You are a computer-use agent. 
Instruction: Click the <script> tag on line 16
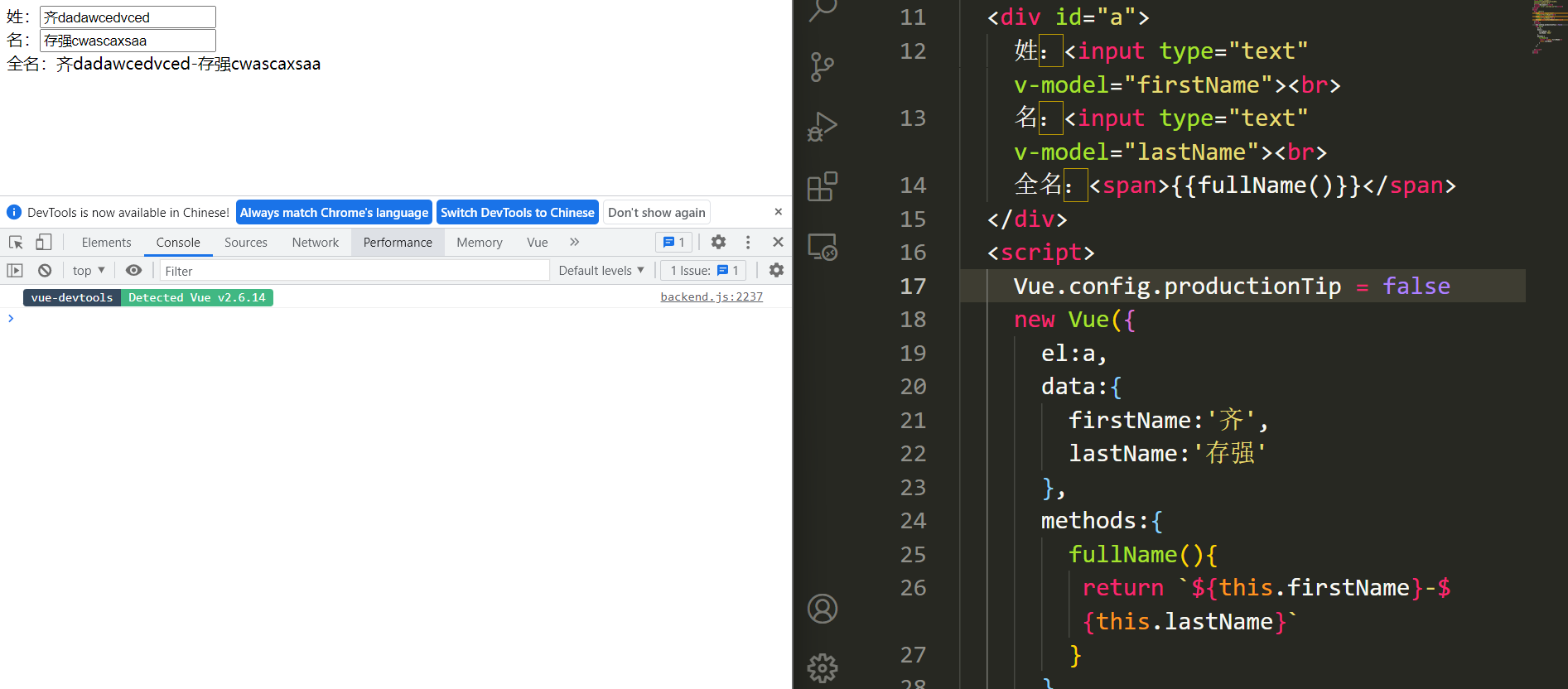(x=1041, y=253)
